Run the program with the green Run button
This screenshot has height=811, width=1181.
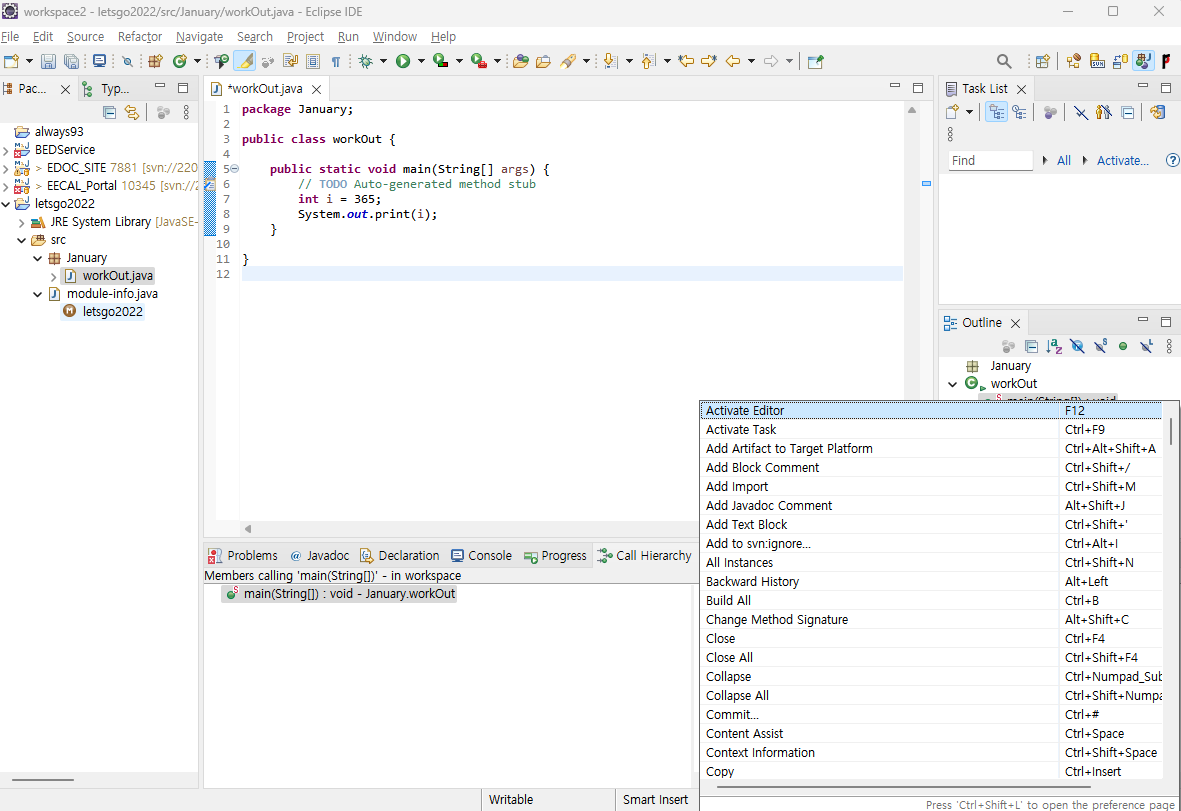(403, 62)
